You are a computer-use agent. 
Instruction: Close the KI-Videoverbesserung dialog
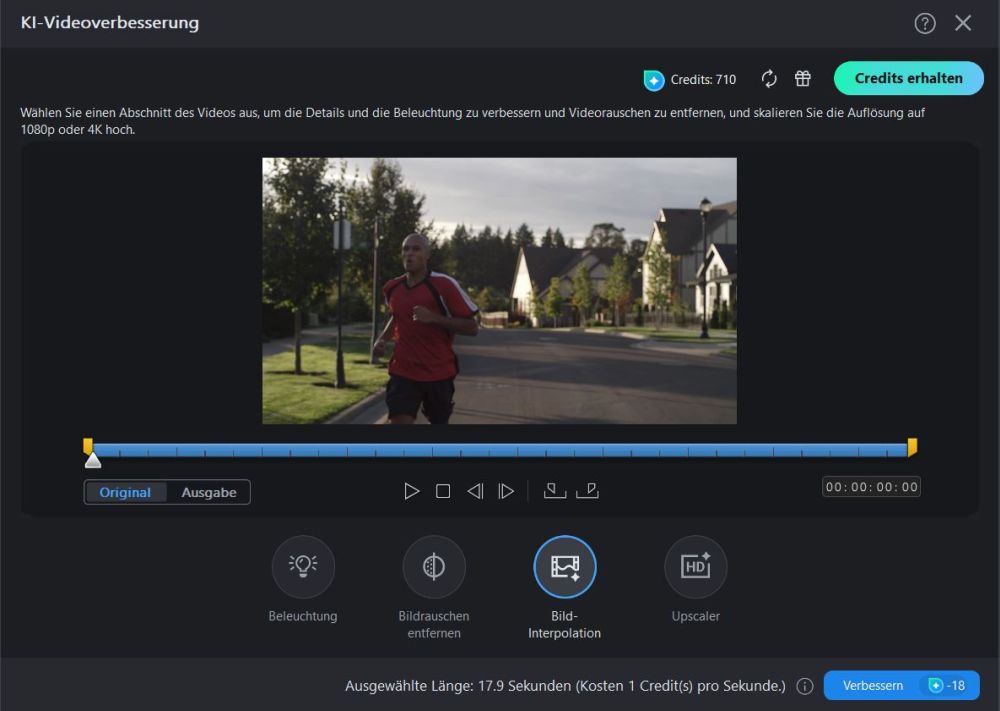963,24
